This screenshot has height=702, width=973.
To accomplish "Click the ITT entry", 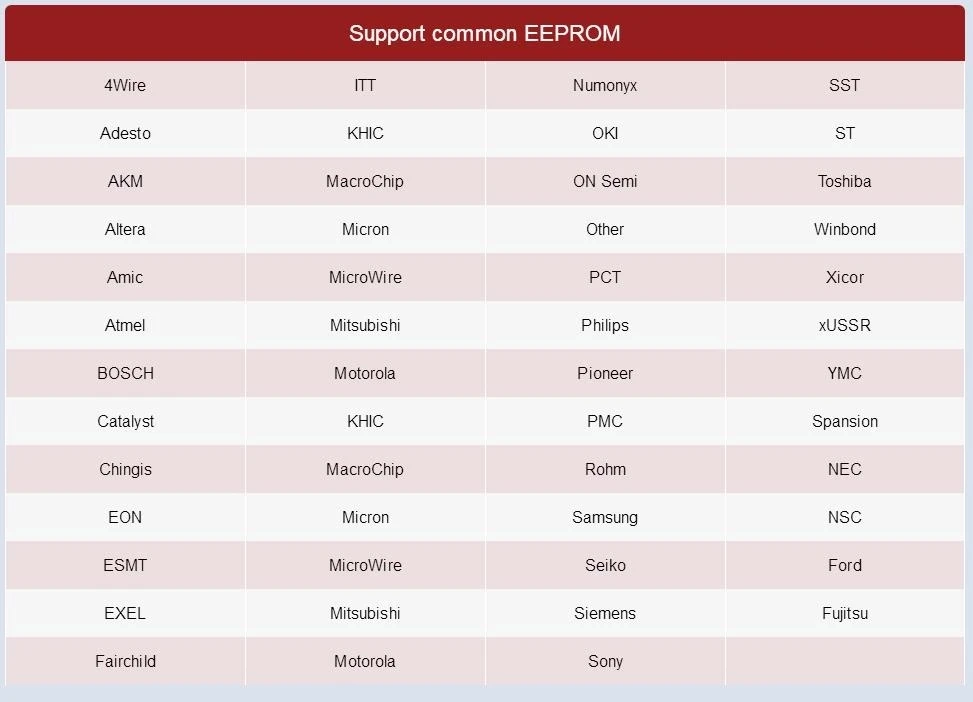I will click(x=365, y=85).
